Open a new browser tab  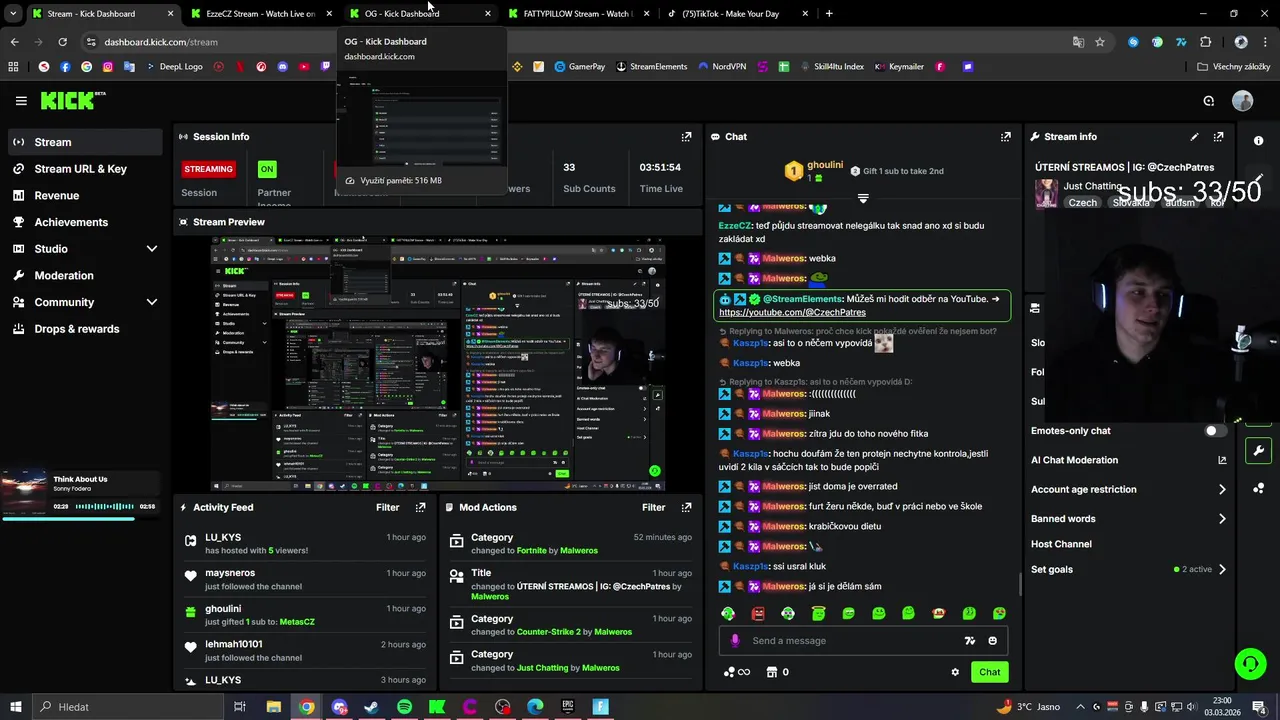click(829, 14)
